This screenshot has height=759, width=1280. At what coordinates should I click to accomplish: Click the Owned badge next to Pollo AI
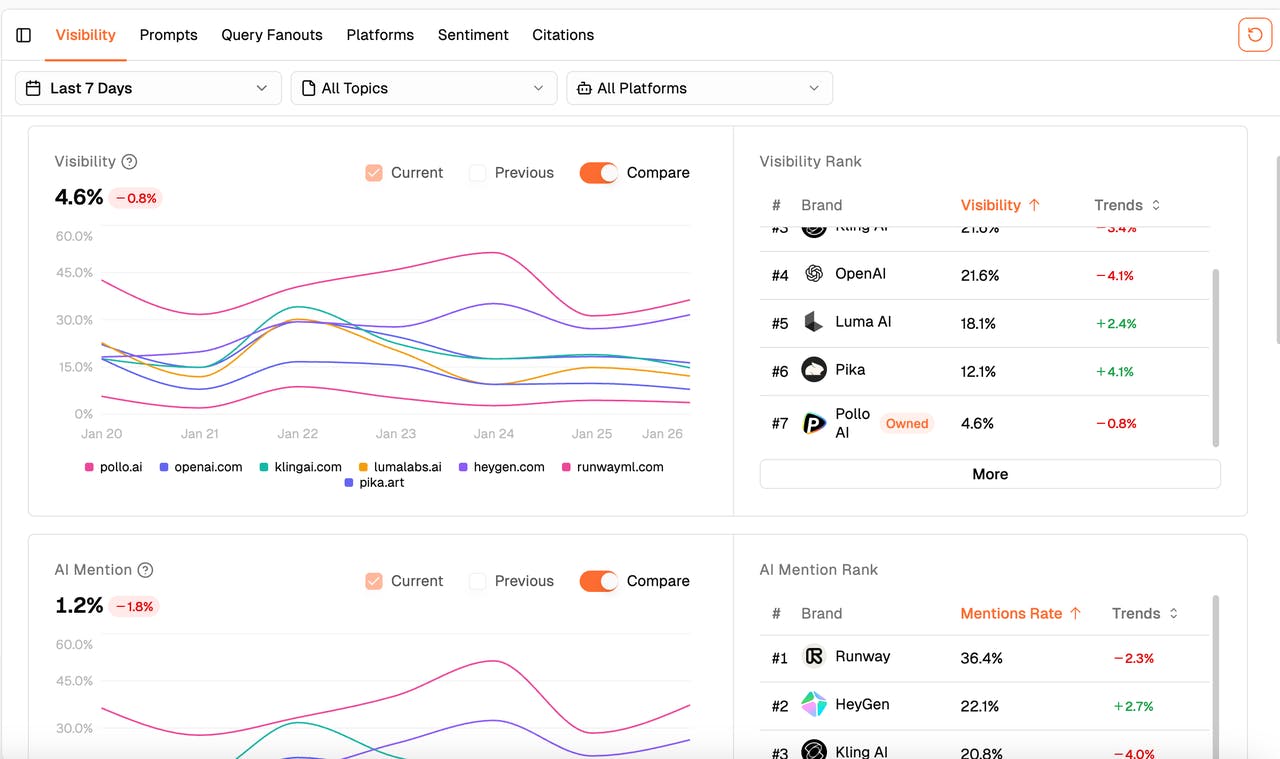pos(907,423)
